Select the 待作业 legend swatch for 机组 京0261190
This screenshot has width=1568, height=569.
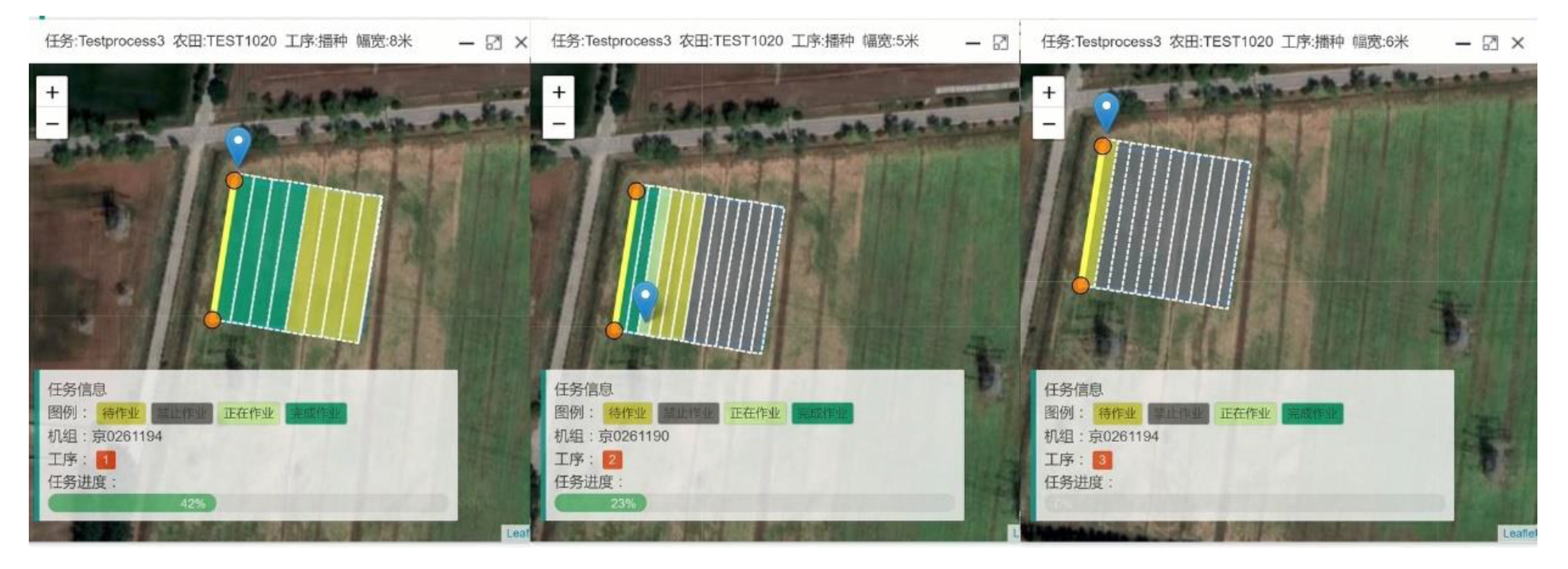click(x=627, y=413)
